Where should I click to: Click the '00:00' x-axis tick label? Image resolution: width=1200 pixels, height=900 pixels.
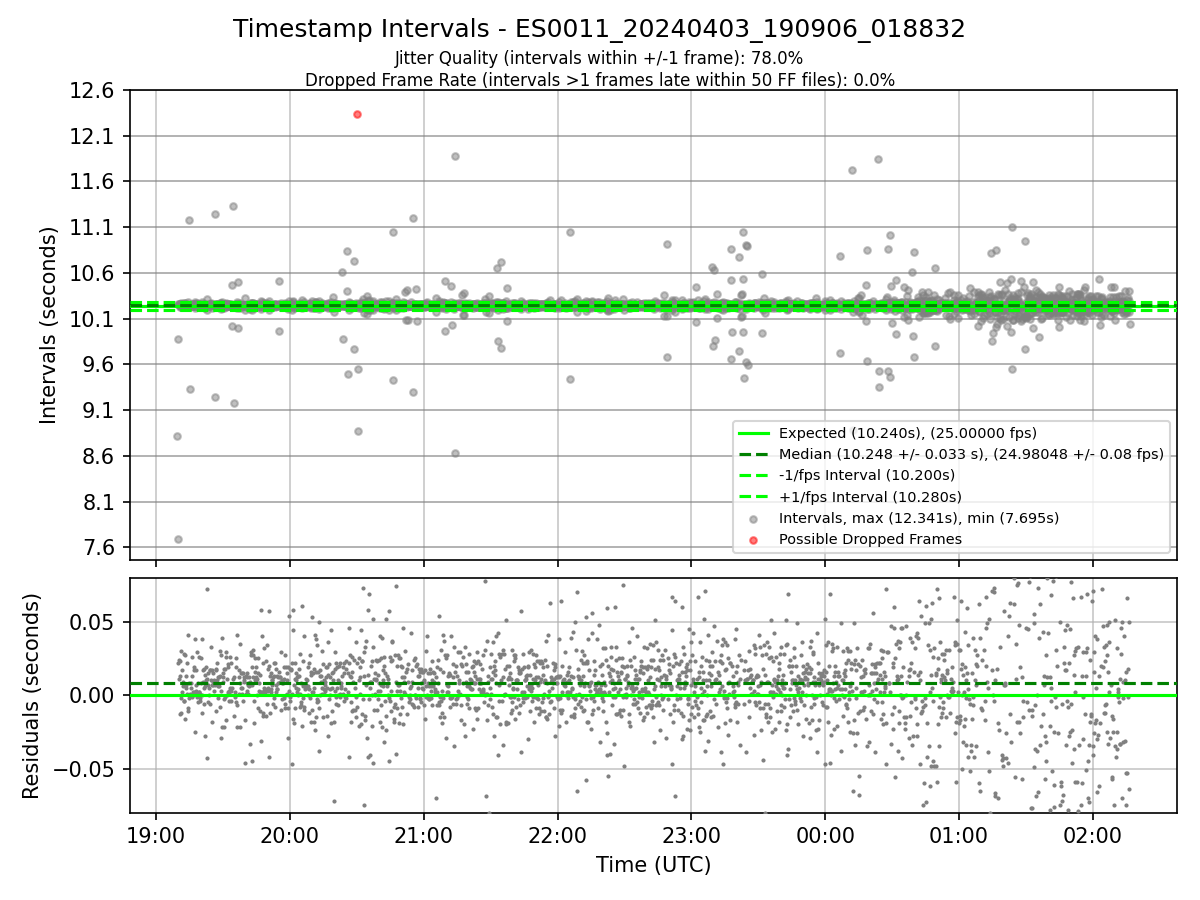[825, 834]
